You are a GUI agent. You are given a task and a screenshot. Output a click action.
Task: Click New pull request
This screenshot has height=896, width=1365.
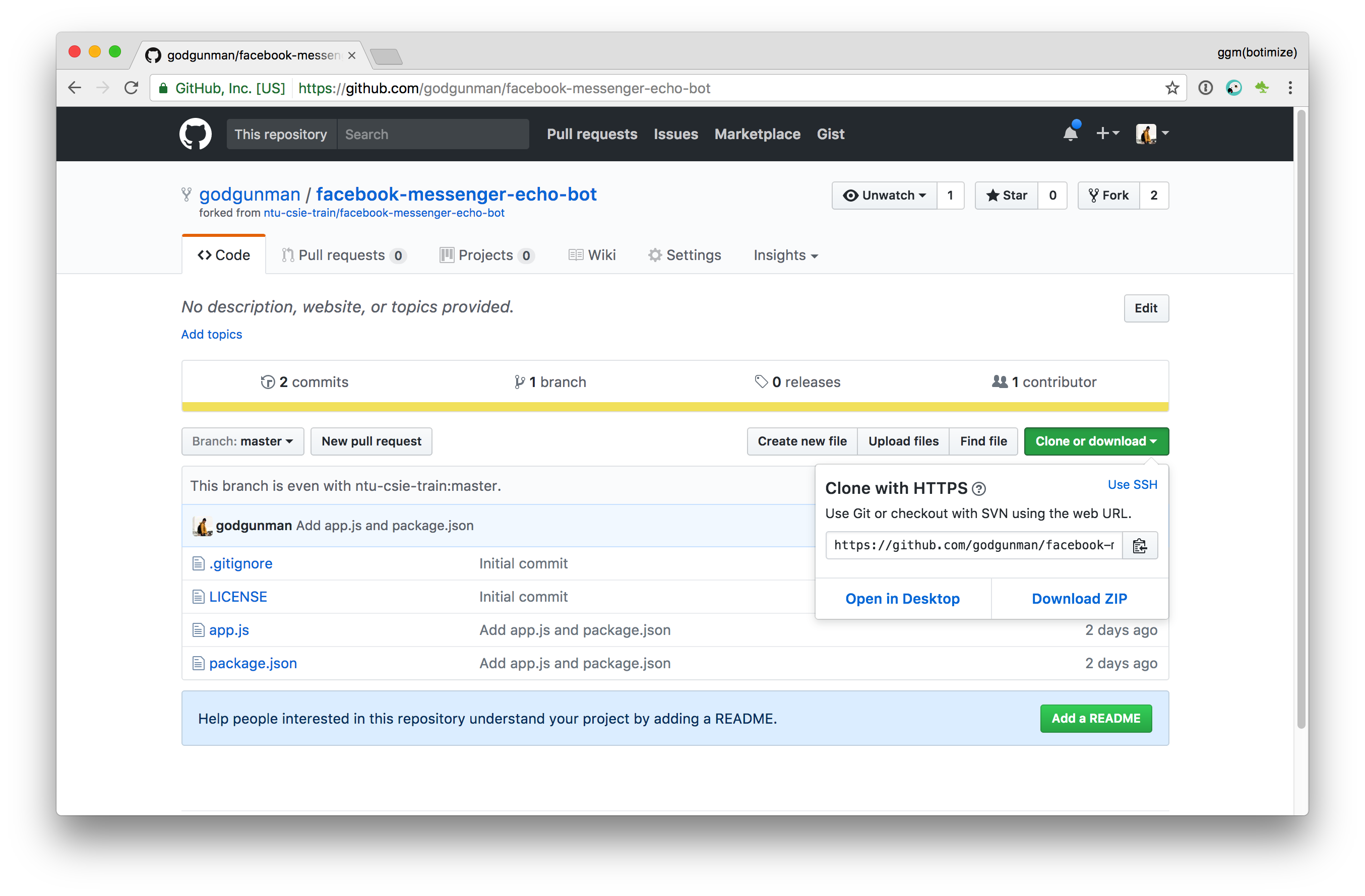click(x=371, y=441)
